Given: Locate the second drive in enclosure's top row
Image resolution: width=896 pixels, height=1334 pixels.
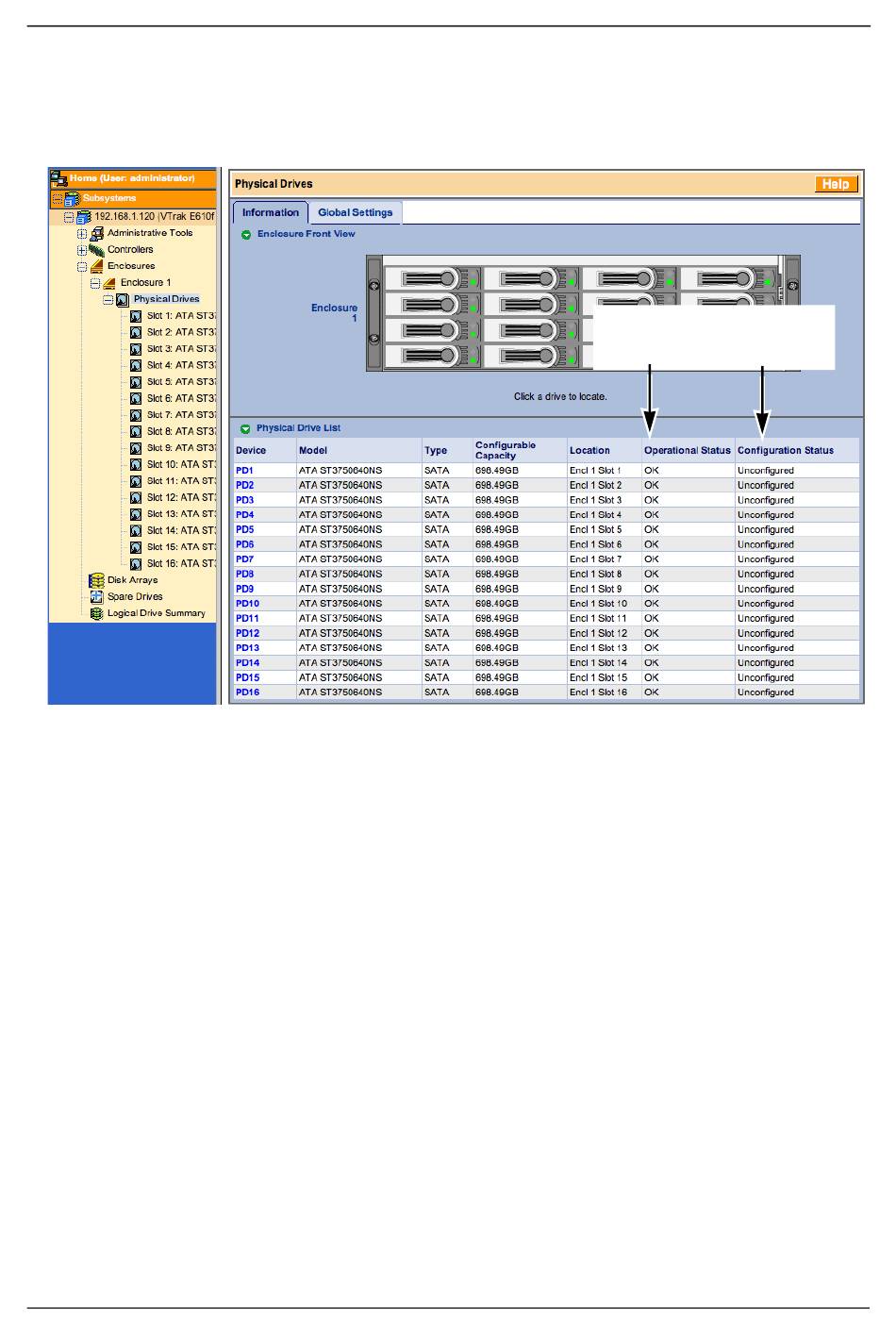Looking at the screenshot, I should [x=531, y=279].
